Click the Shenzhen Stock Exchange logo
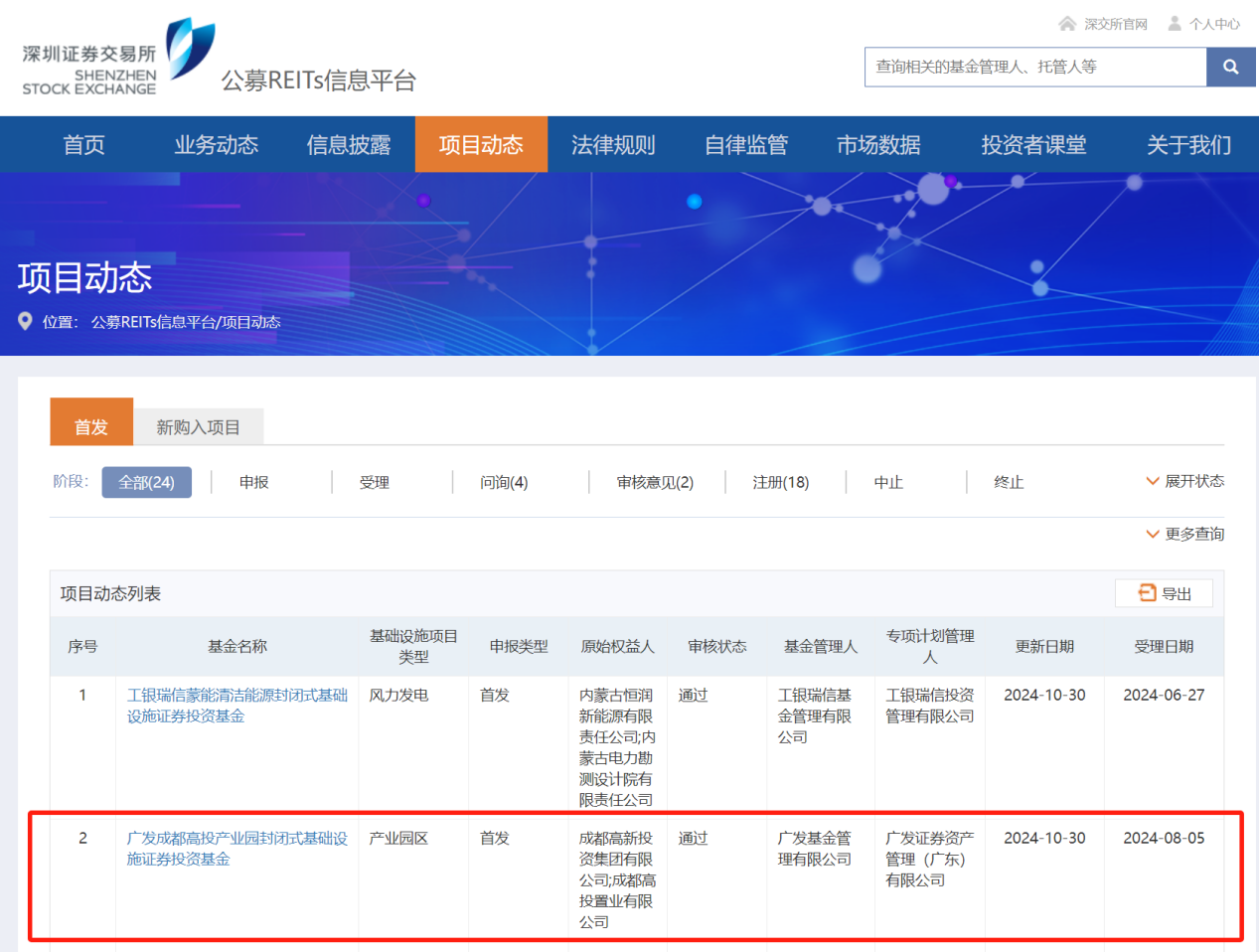The image size is (1259, 952). 118,58
